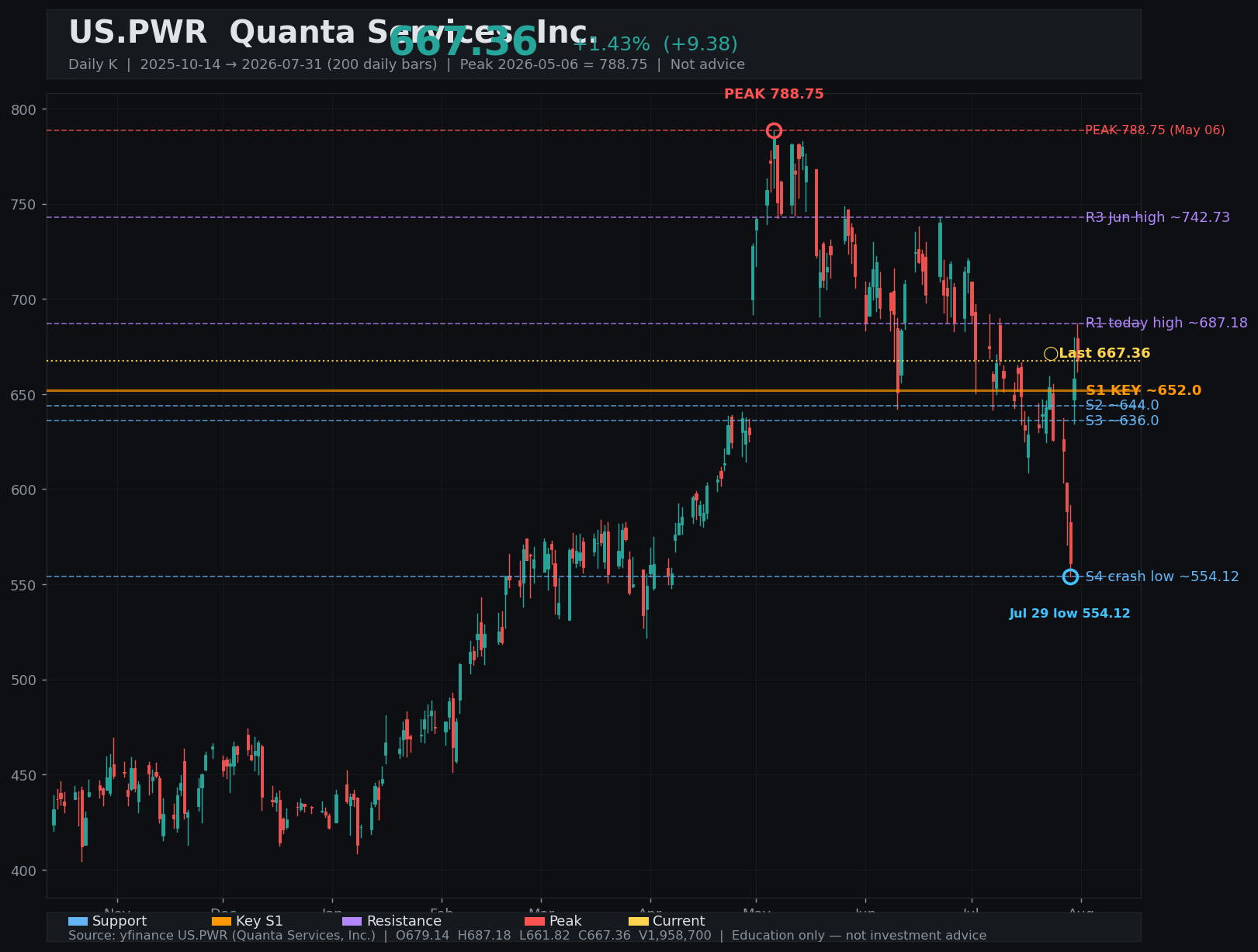Click the large 667.36 price in the header
The width and height of the screenshot is (1258, 952).
coord(463,42)
